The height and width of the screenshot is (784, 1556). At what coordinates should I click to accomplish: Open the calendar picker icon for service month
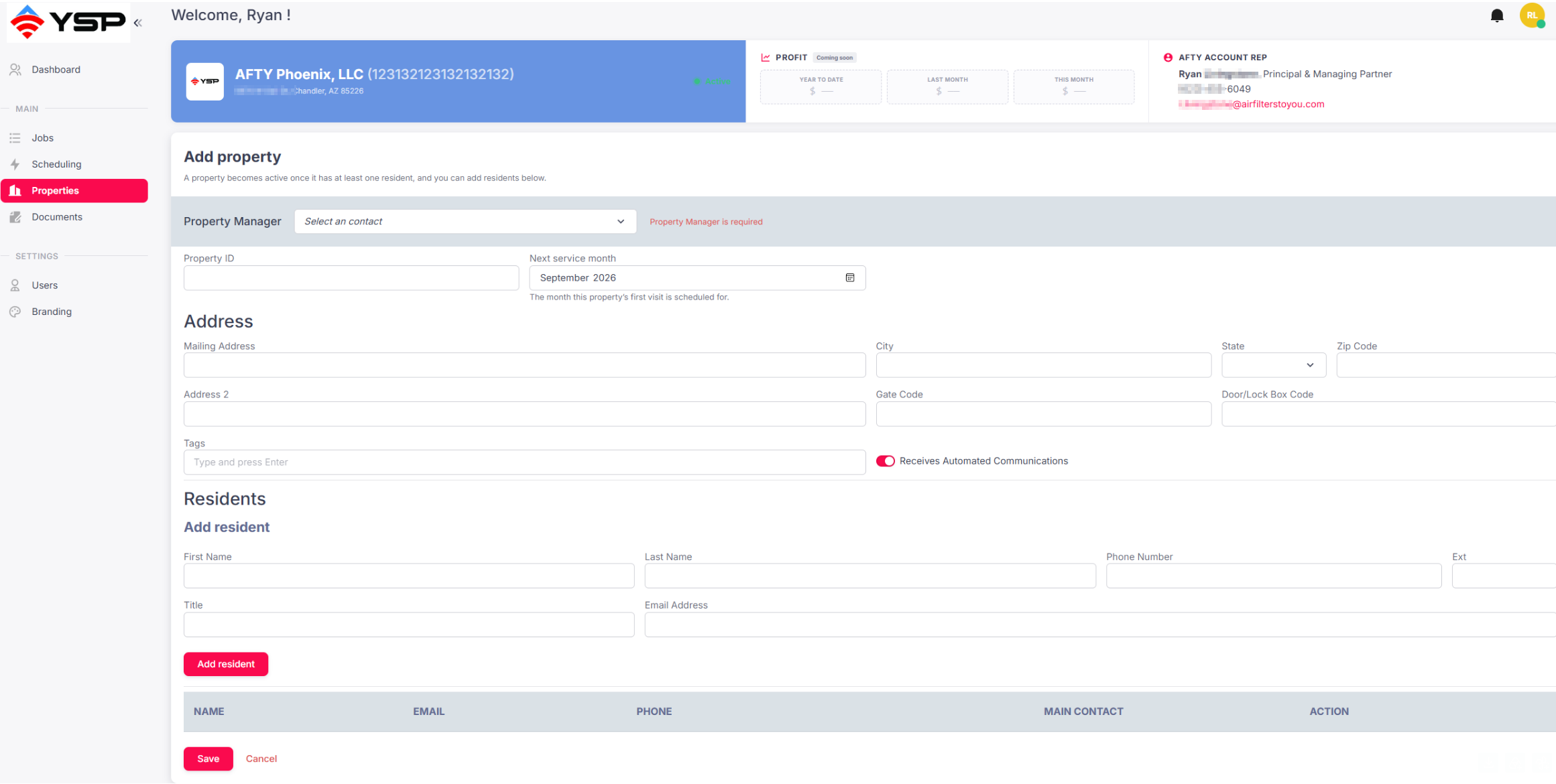(x=850, y=277)
